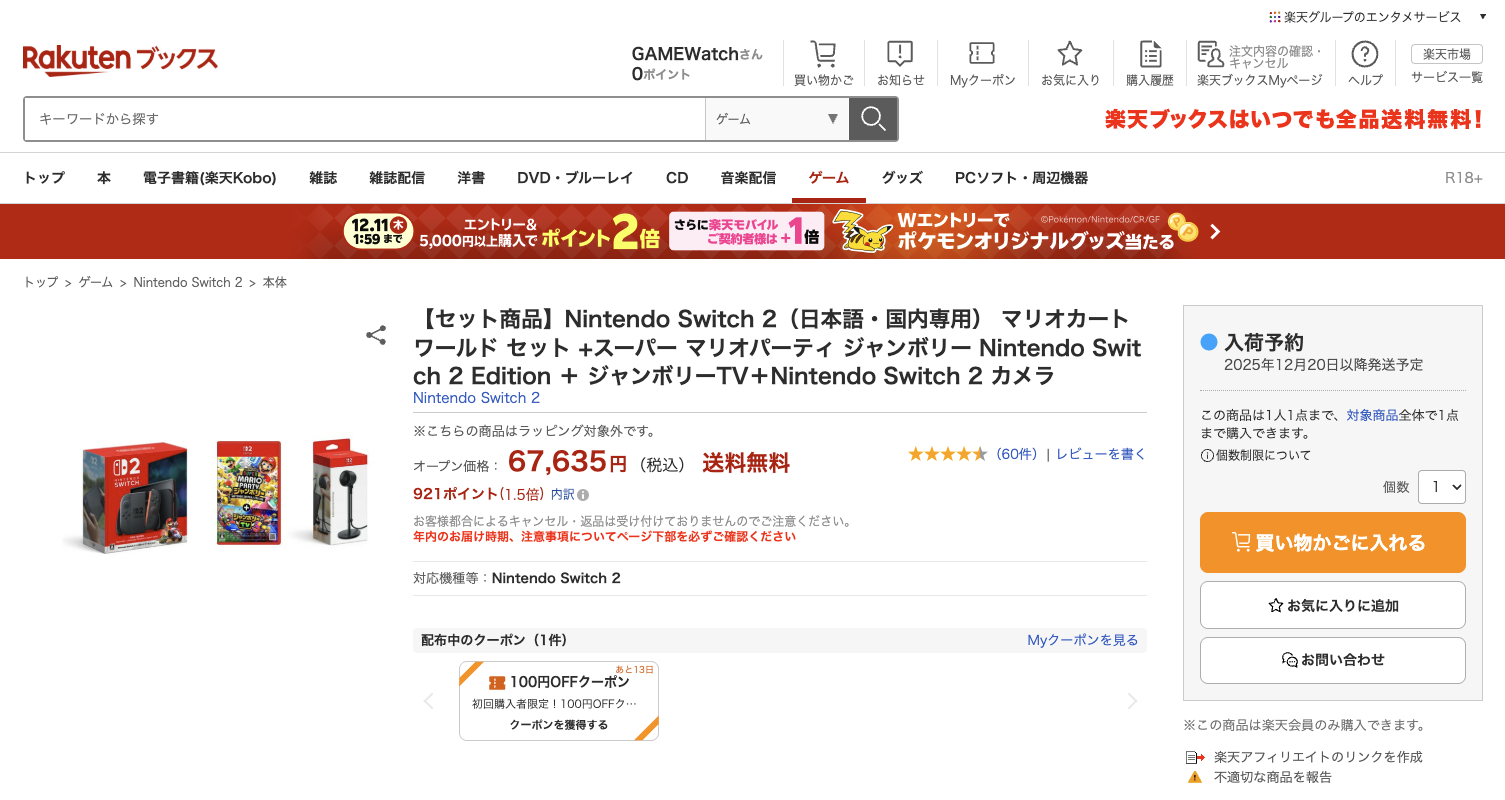
Task: Open the search category ゲーム dropdown
Action: (x=777, y=119)
